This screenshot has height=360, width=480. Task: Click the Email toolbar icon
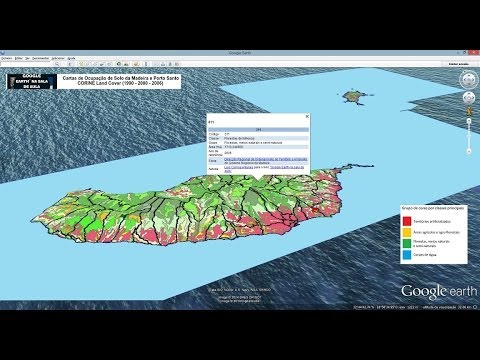click(x=155, y=64)
